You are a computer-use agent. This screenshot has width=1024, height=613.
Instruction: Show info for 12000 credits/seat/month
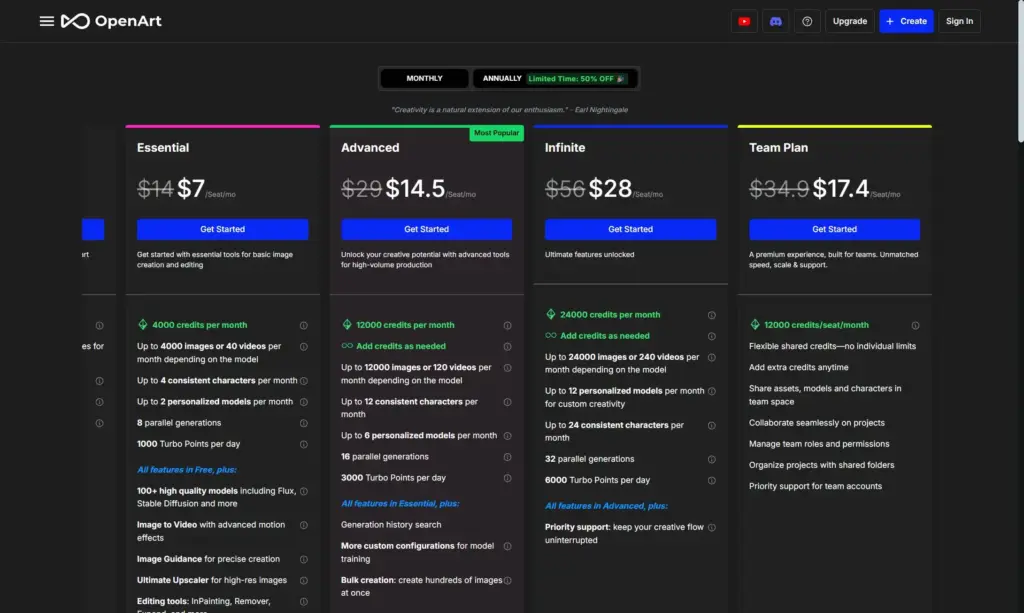(x=916, y=325)
